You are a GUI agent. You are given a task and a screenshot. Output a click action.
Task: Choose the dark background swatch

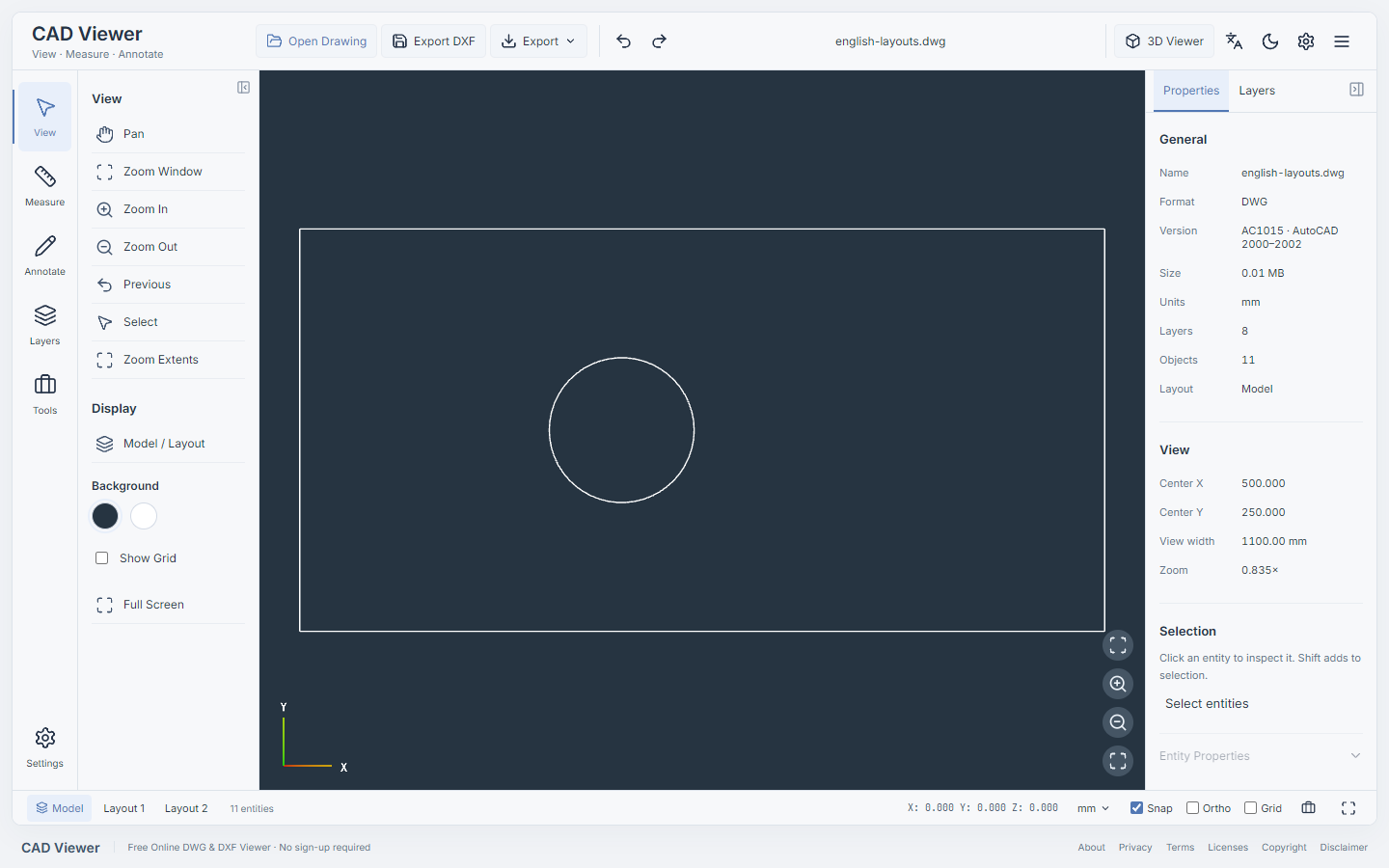tap(105, 516)
